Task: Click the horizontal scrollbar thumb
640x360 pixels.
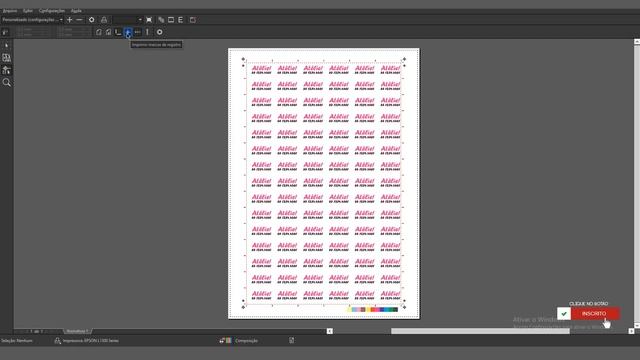Action: point(480,331)
